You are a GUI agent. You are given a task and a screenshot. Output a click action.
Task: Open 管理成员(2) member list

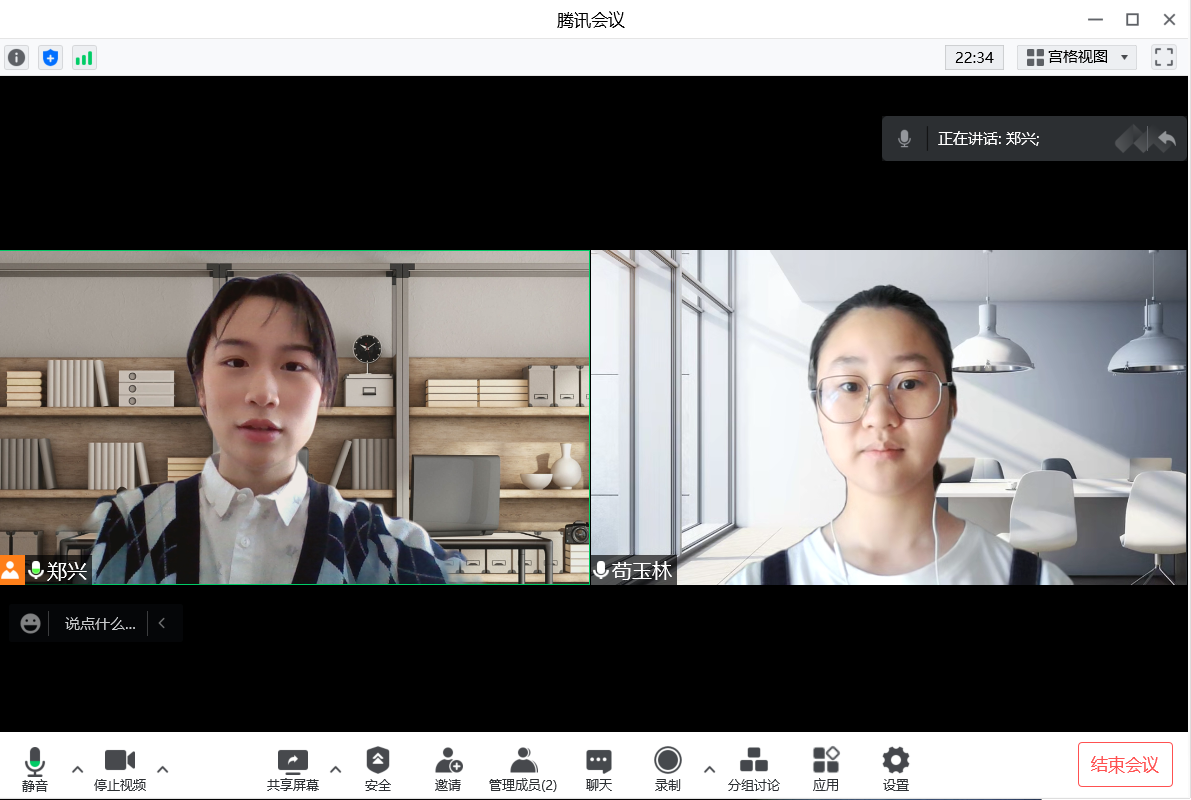[x=523, y=768]
